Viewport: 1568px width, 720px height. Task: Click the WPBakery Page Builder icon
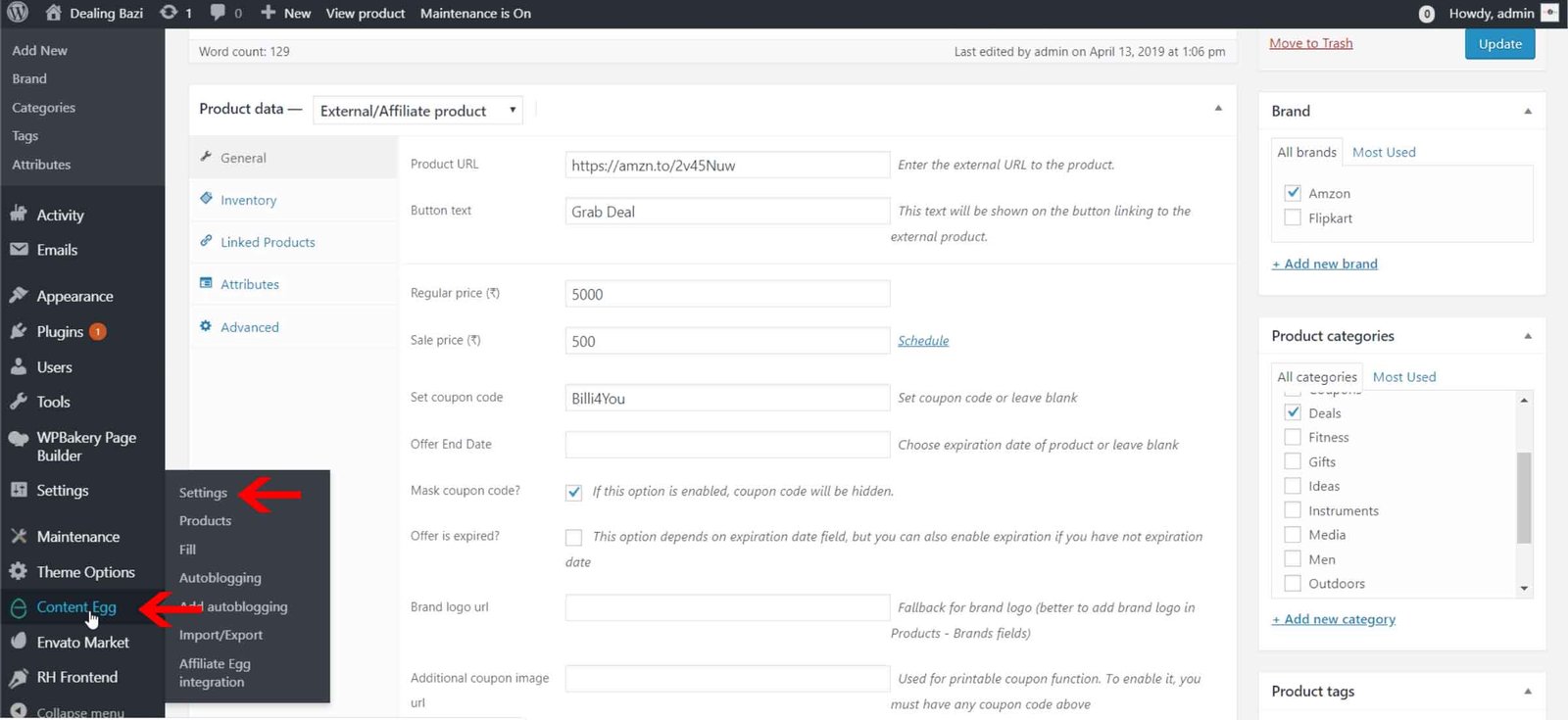(x=19, y=438)
